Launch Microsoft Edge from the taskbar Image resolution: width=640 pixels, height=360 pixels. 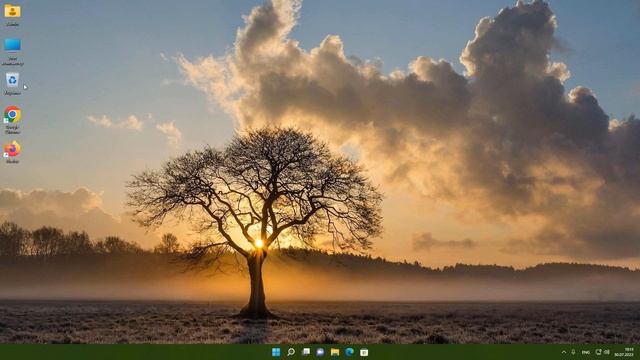349,352
